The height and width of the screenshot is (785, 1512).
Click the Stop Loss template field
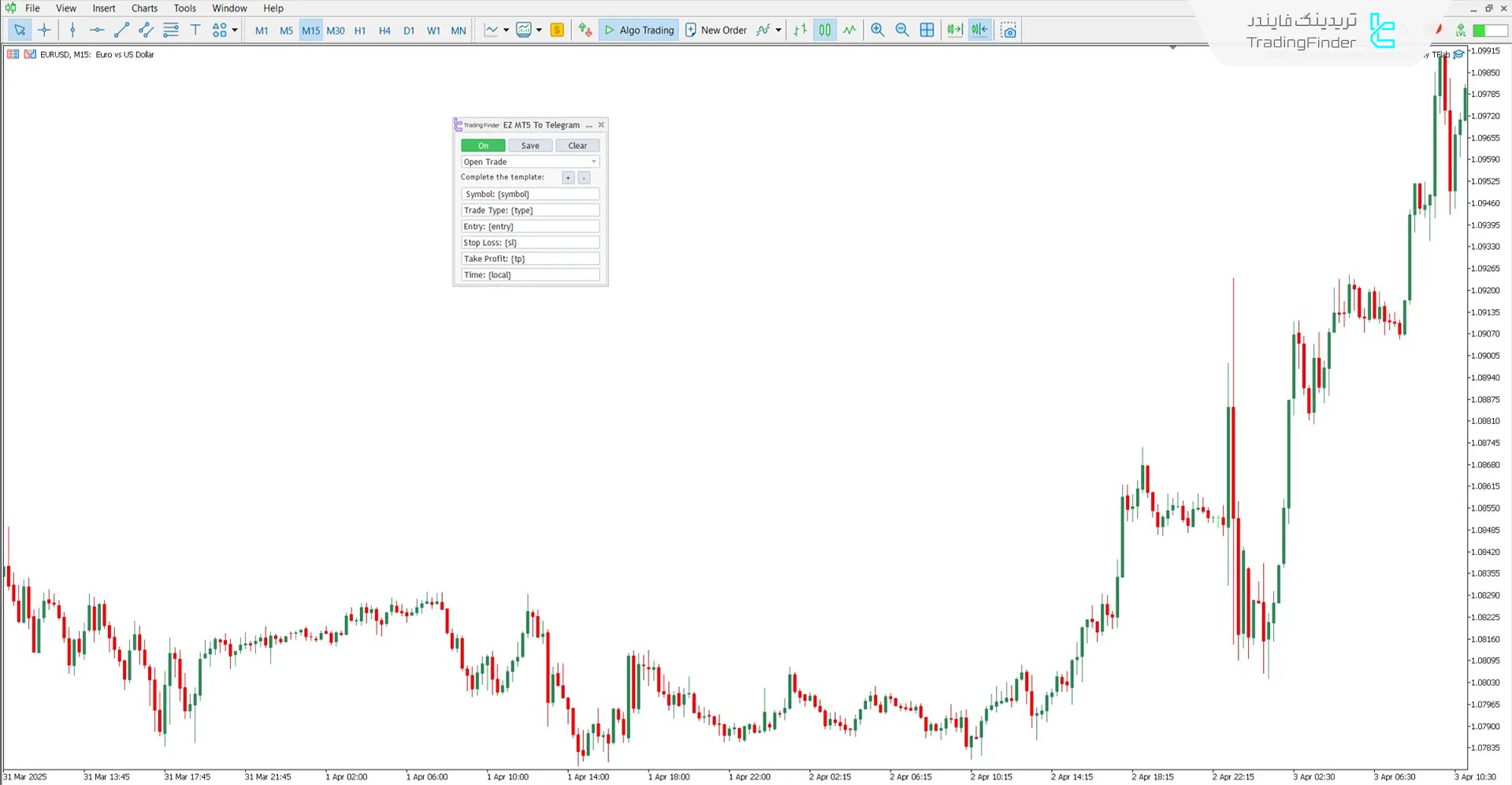click(529, 243)
